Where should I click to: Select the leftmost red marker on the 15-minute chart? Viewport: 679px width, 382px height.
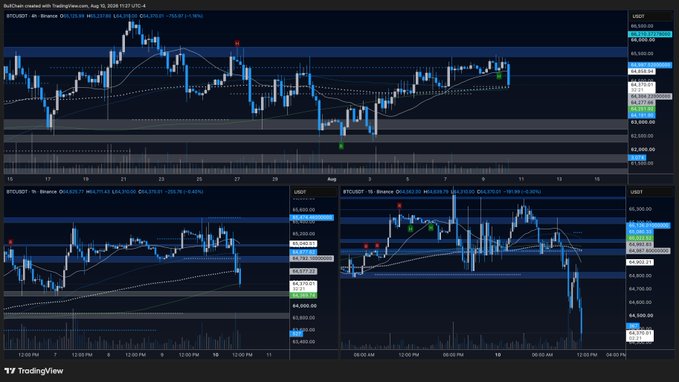click(366, 246)
